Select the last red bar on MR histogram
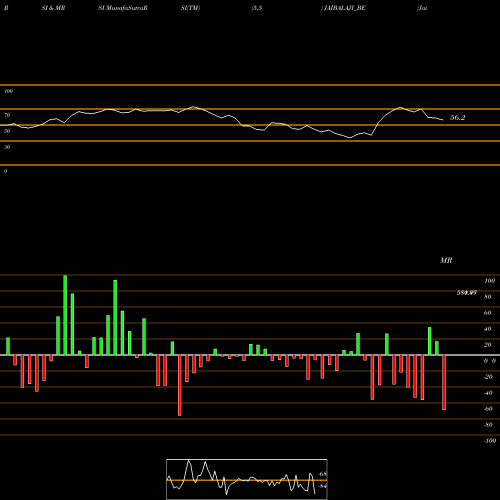The height and width of the screenshot is (500, 500). (444, 382)
